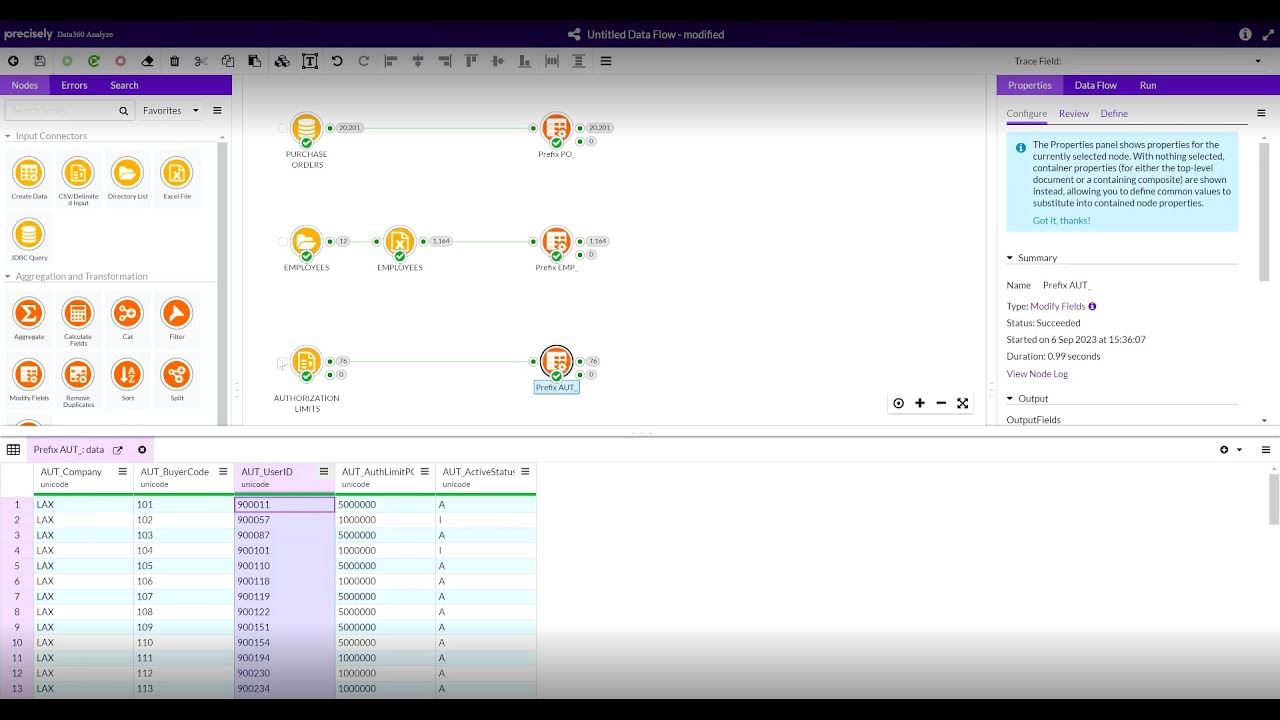Select the AUTHORIZATION LIMITS node on canvas
The height and width of the screenshot is (720, 1280).
(306, 362)
